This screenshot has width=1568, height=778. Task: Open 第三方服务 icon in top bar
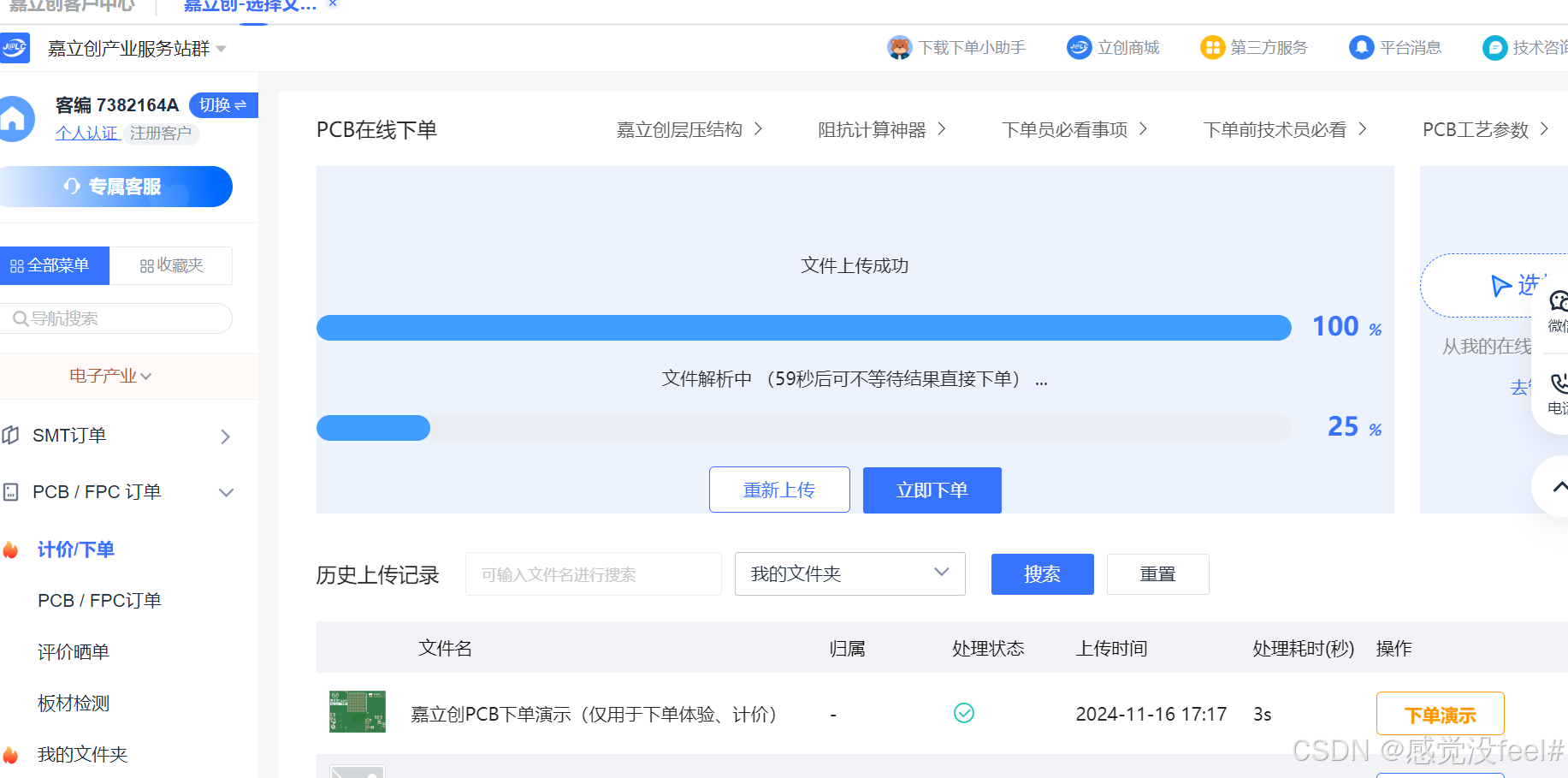pyautogui.click(x=1212, y=48)
